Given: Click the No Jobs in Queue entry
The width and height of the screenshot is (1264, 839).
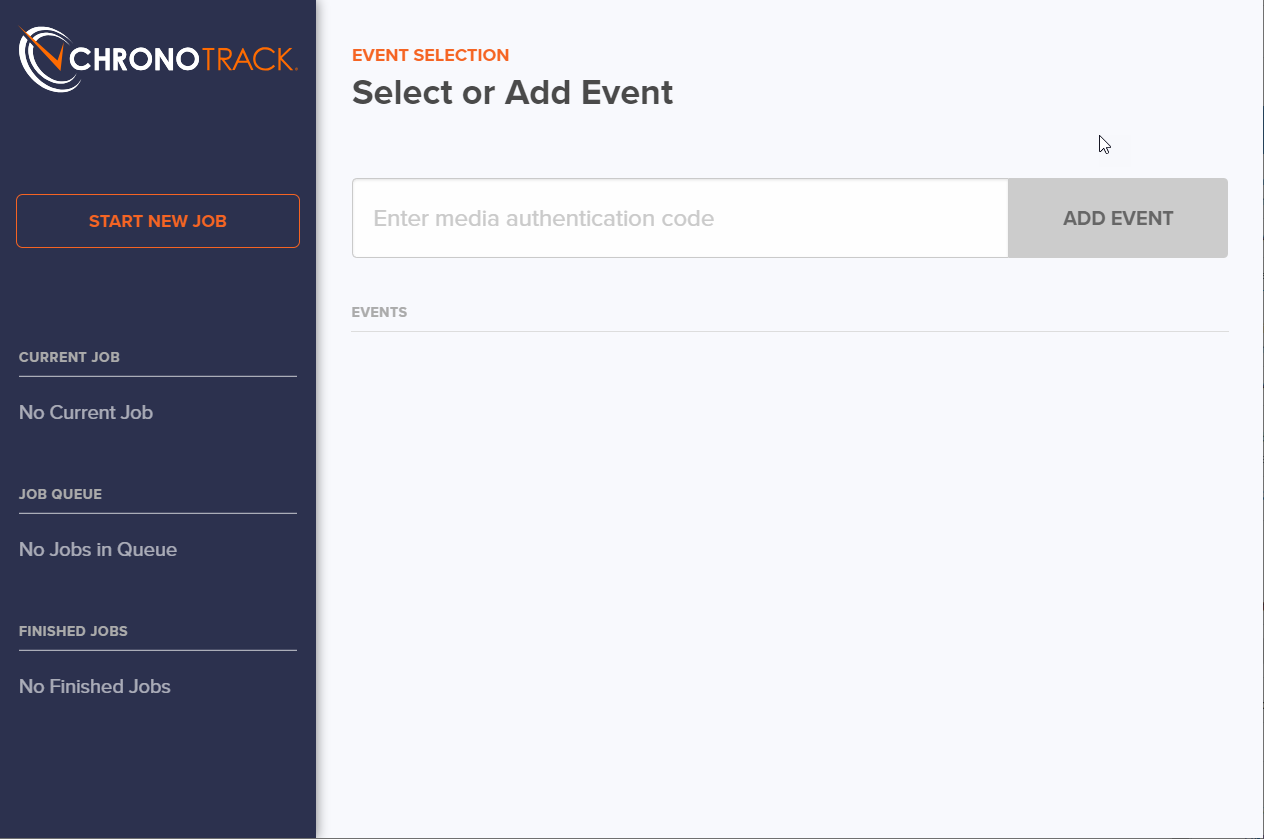Looking at the screenshot, I should (98, 550).
